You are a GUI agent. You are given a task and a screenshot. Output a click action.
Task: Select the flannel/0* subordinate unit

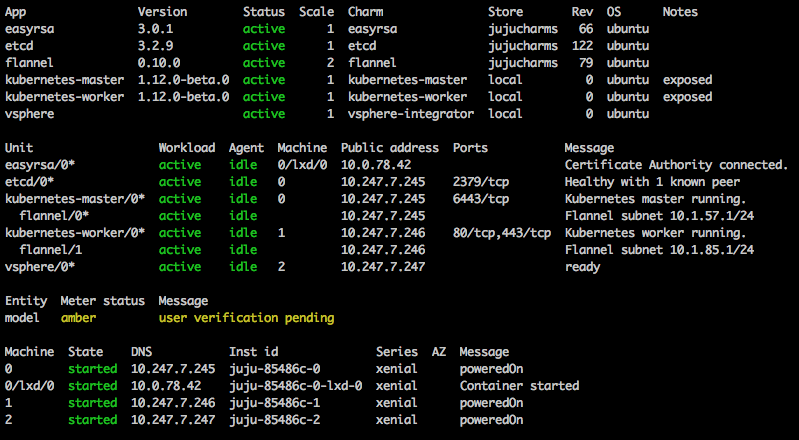tap(54, 216)
